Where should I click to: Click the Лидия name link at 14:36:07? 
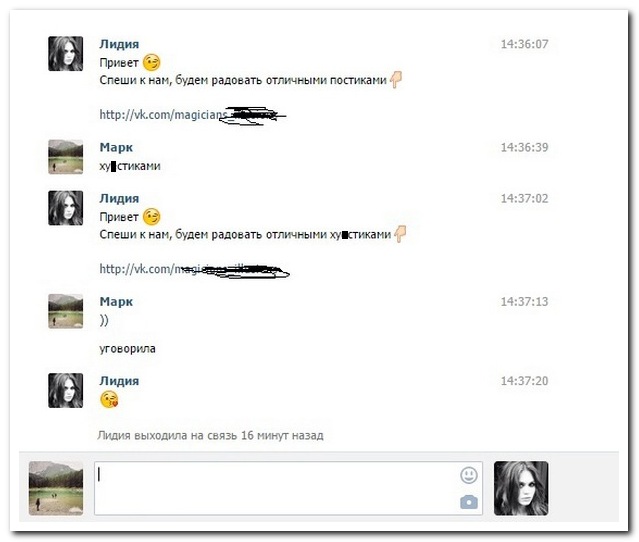point(119,44)
